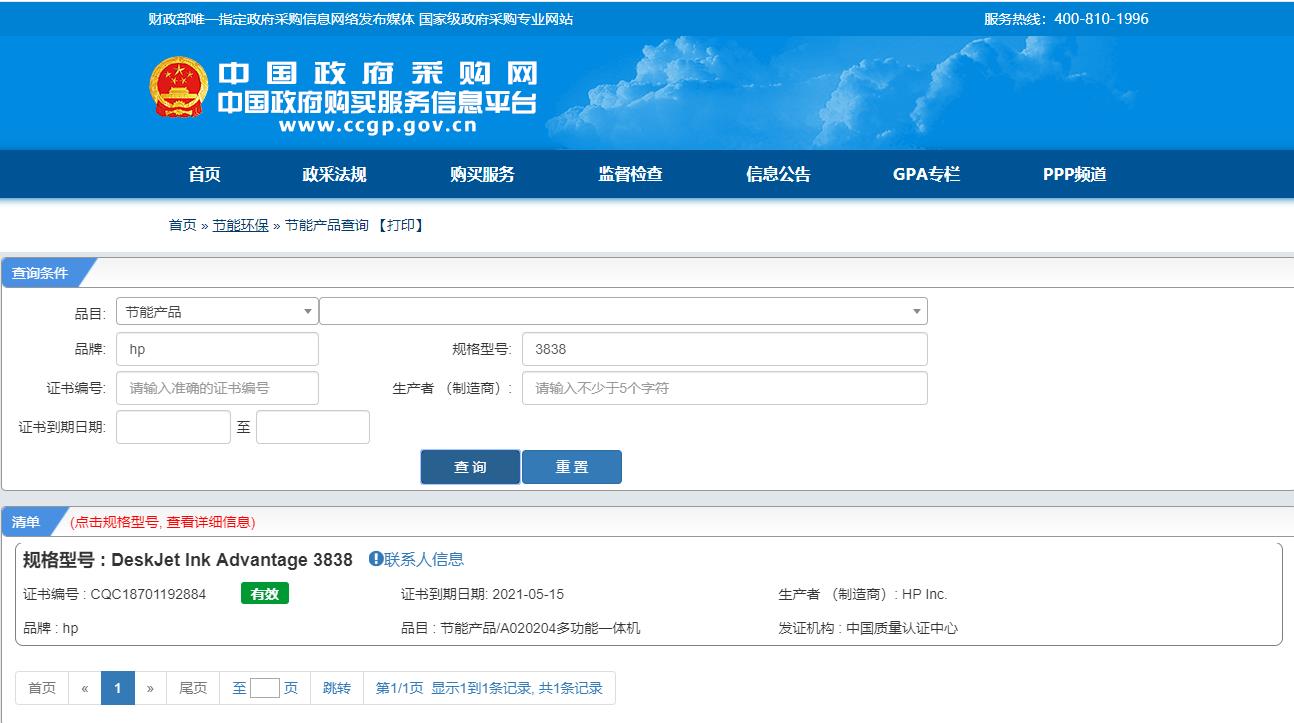This screenshot has height=723, width=1294.
Task: Select the 清单 list tab
Action: pyautogui.click(x=26, y=522)
